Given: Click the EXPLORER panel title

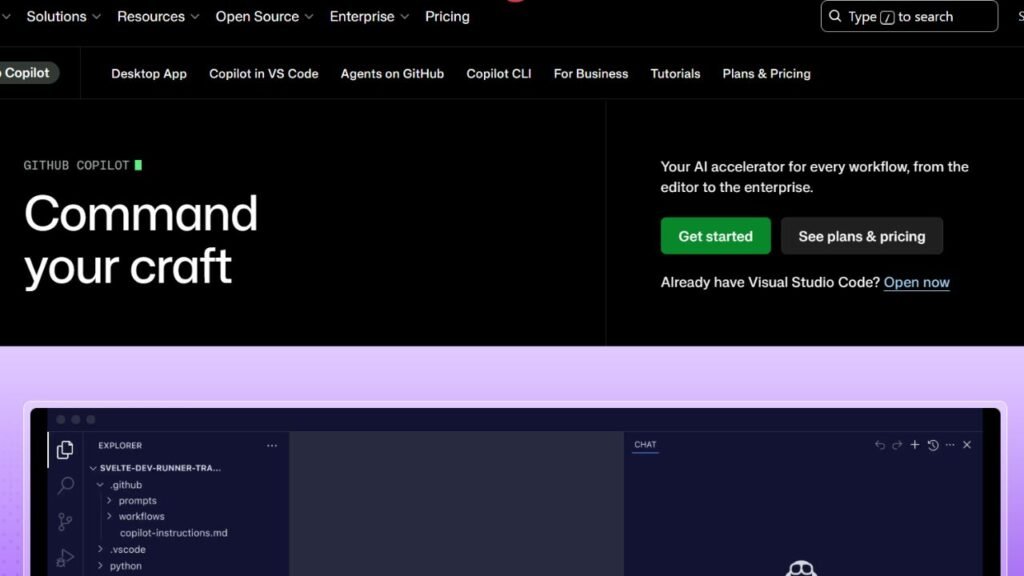Looking at the screenshot, I should tap(120, 445).
